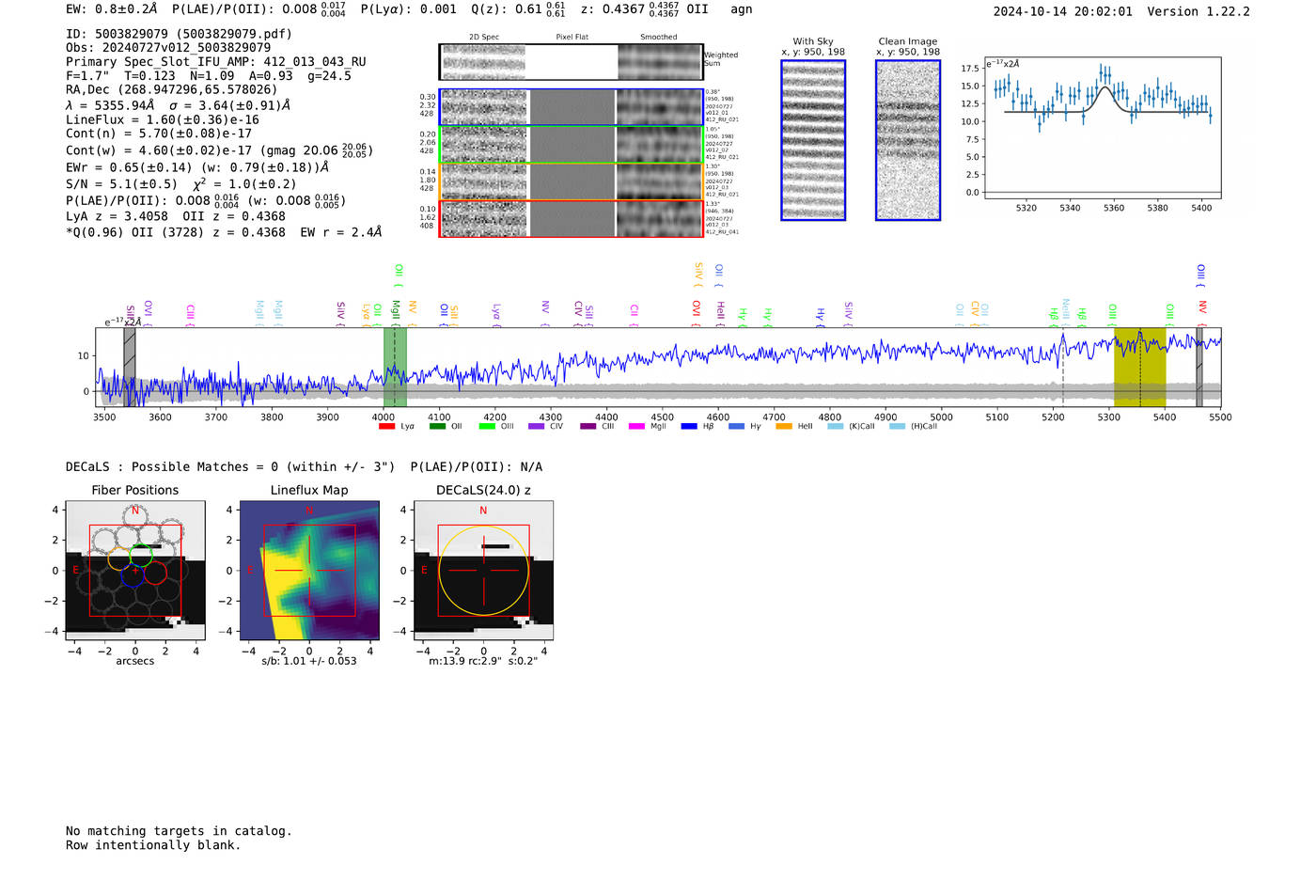The image size is (1316, 896).
Task: Click 'LineFlux = 1.60(±0.36)e-16' value
Action: [163, 120]
